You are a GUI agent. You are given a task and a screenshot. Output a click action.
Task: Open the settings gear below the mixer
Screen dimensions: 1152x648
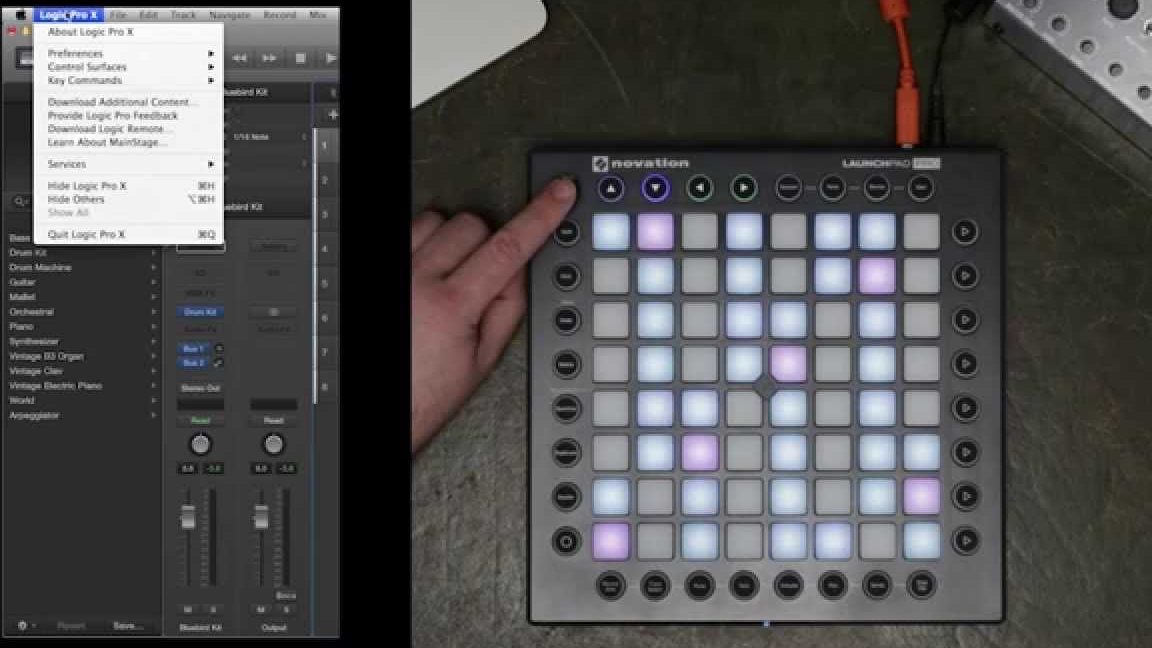(20, 625)
